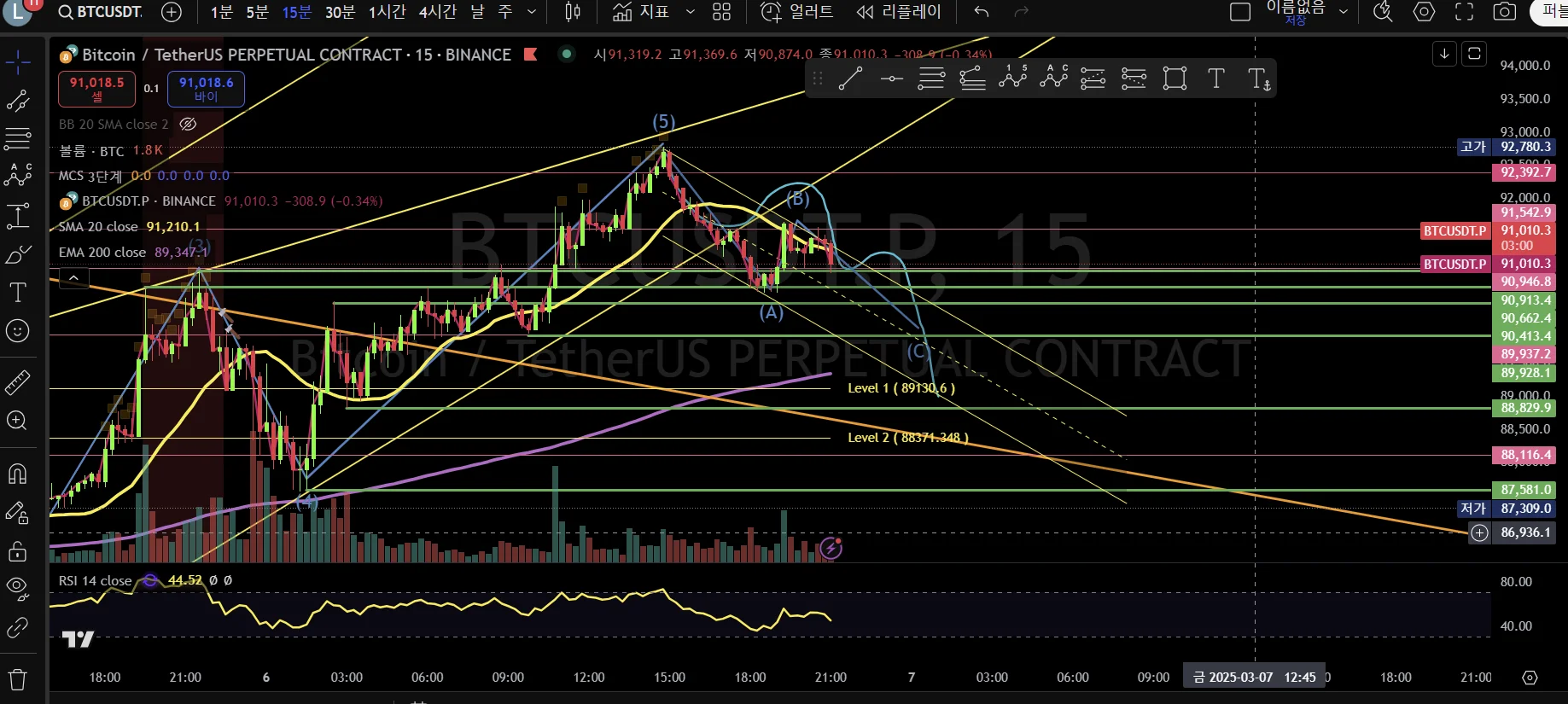
Task: Open the time axis settings gear
Action: coord(1530,678)
